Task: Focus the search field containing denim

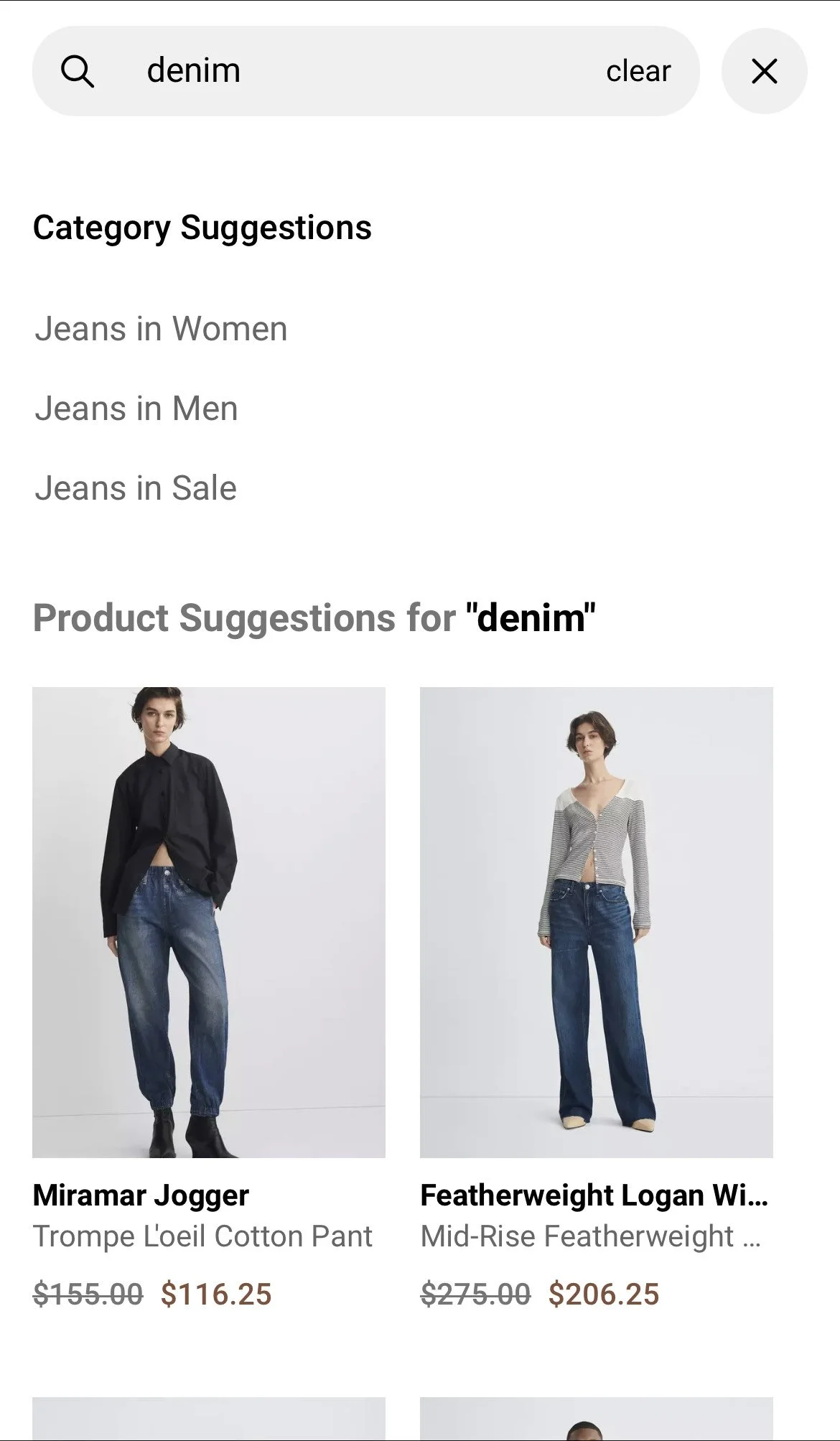Action: coord(366,71)
